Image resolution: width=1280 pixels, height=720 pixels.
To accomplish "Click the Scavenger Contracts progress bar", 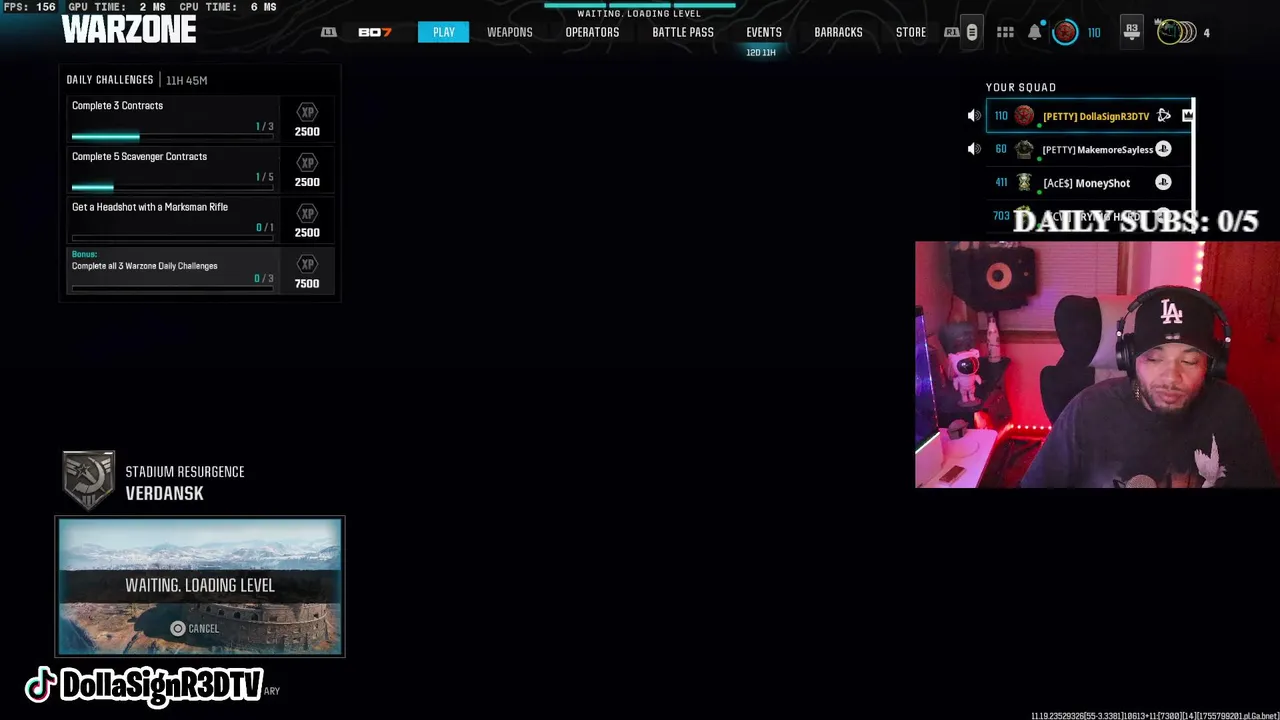I will click(x=172, y=187).
